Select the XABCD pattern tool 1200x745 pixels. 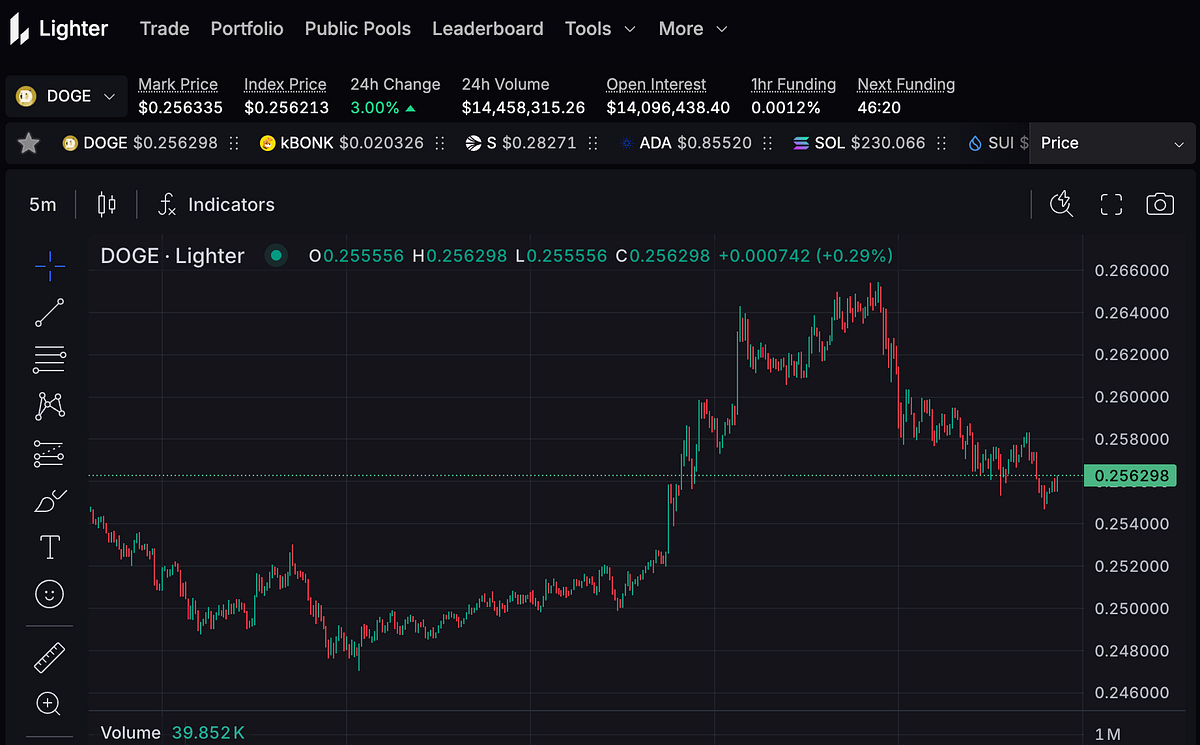click(x=49, y=406)
